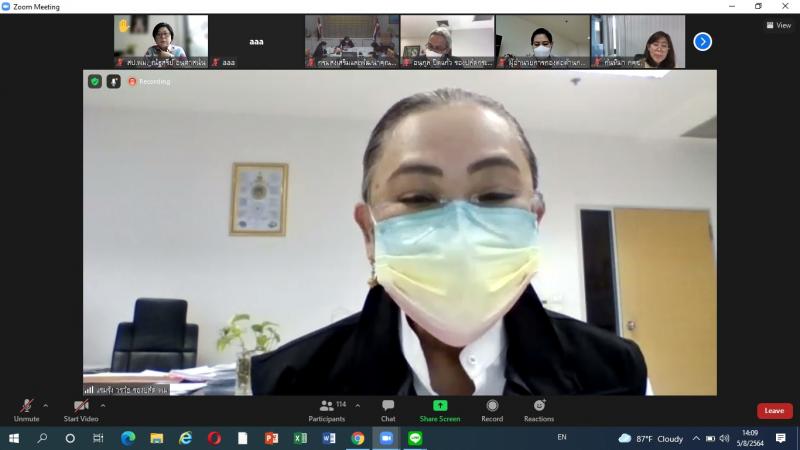Select the thumbnail of gray-haired person in white mask
800x450 pixels.
(x=447, y=41)
